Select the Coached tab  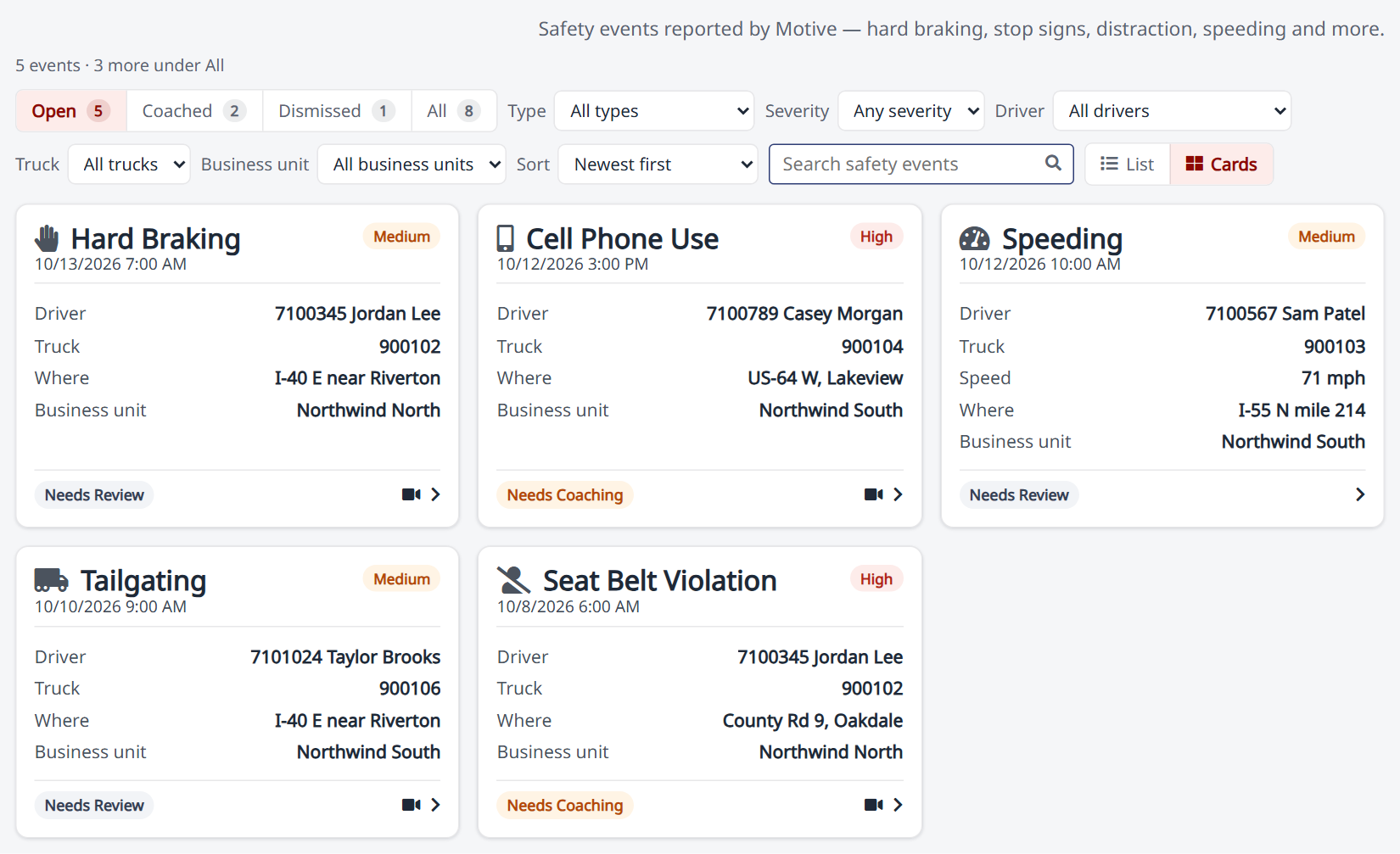[194, 111]
